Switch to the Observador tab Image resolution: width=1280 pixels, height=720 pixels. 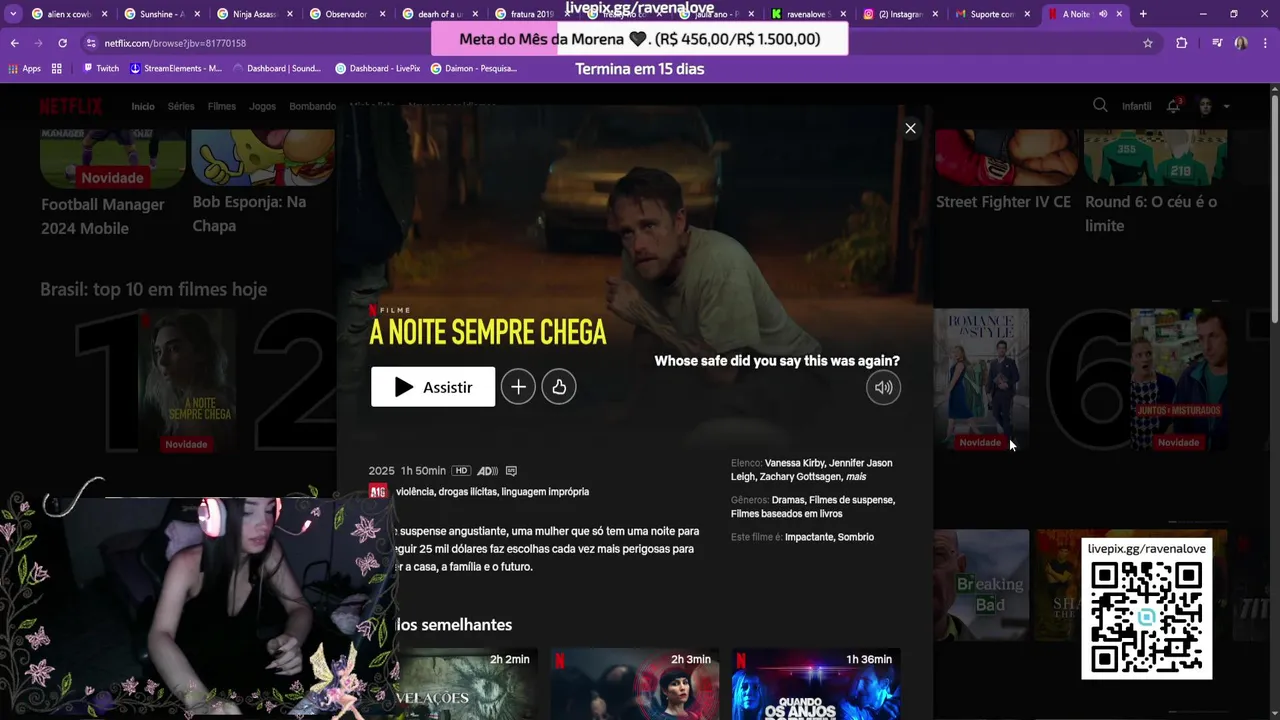346,14
